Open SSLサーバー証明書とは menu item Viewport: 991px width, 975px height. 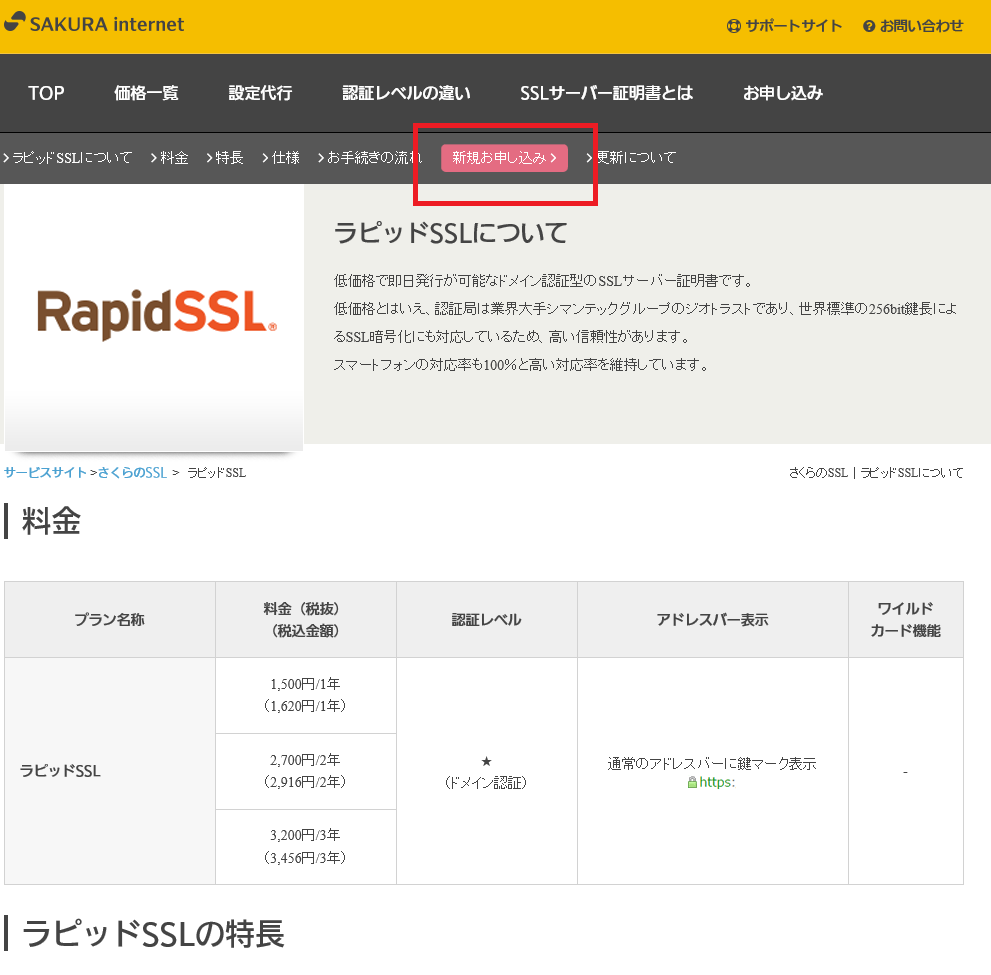click(607, 93)
